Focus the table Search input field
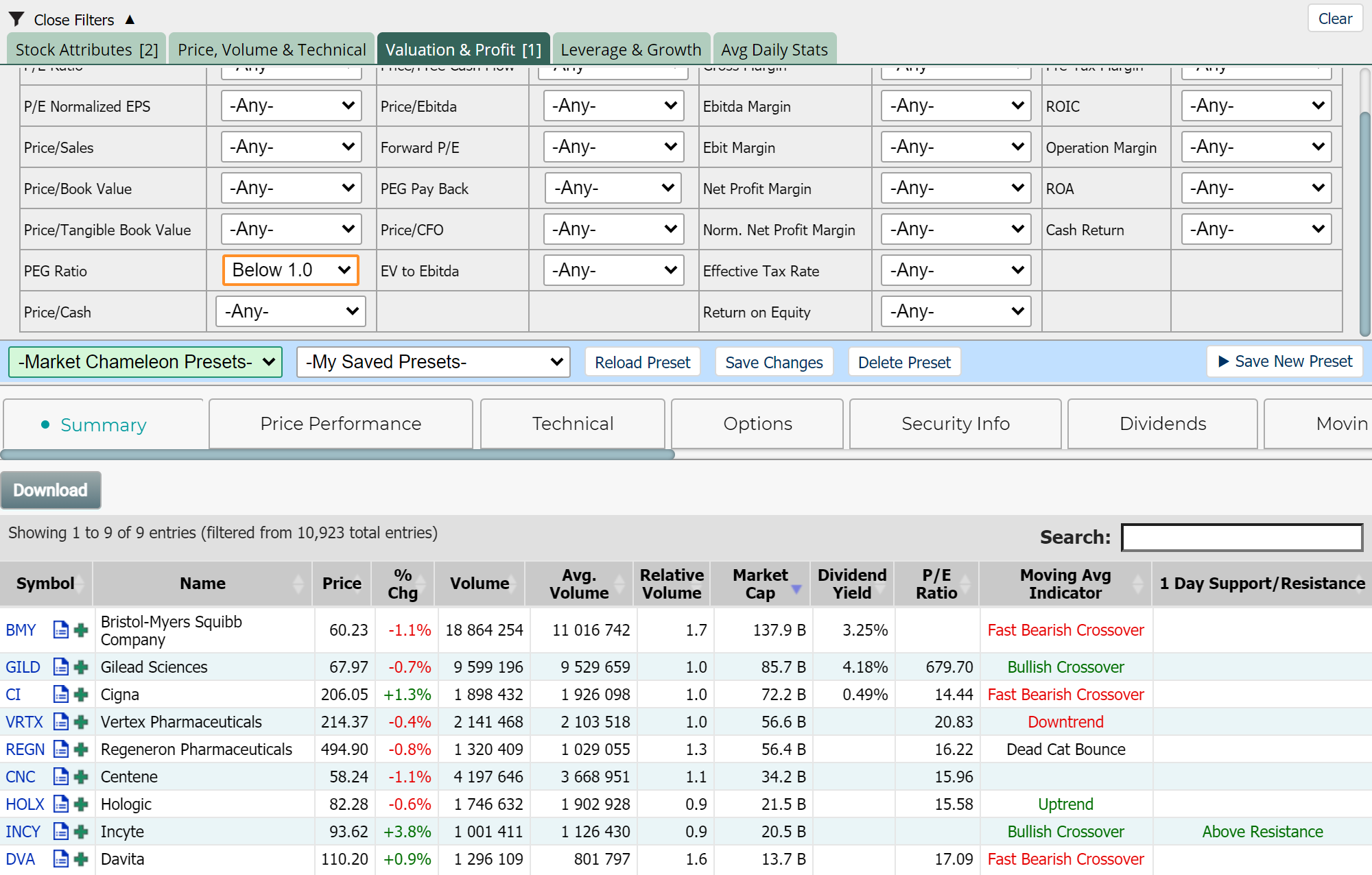Viewport: 1372px width, 875px height. pos(1242,537)
